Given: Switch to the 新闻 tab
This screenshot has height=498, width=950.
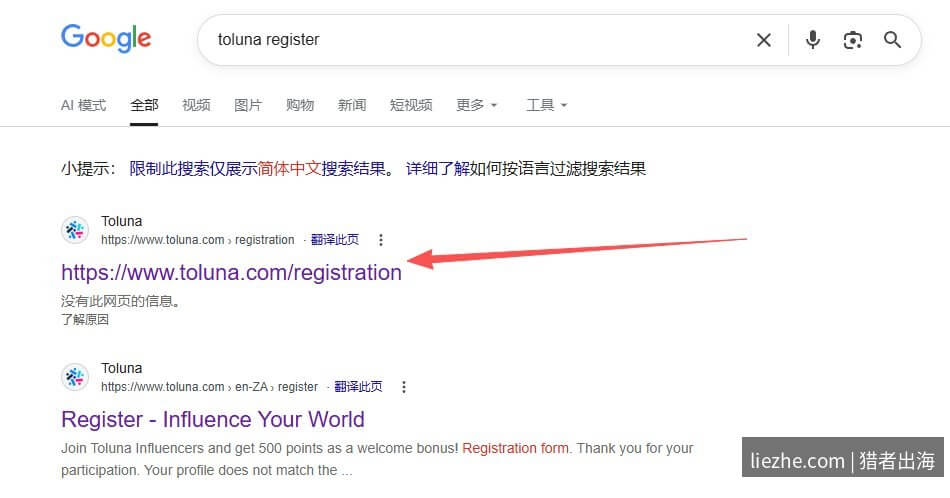Looking at the screenshot, I should (x=352, y=105).
